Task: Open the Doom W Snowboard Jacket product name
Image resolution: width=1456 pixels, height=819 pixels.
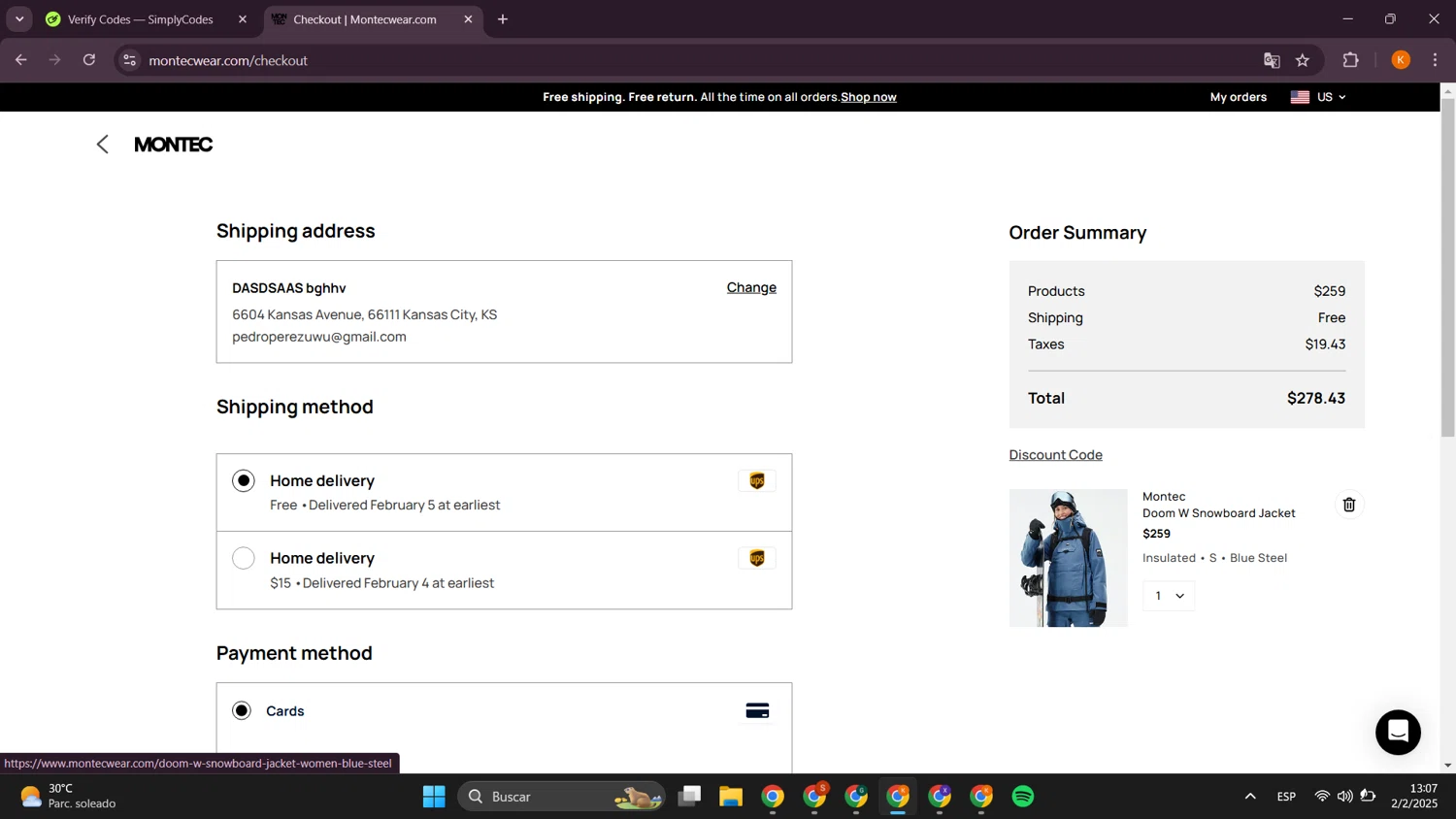Action: tap(1218, 513)
